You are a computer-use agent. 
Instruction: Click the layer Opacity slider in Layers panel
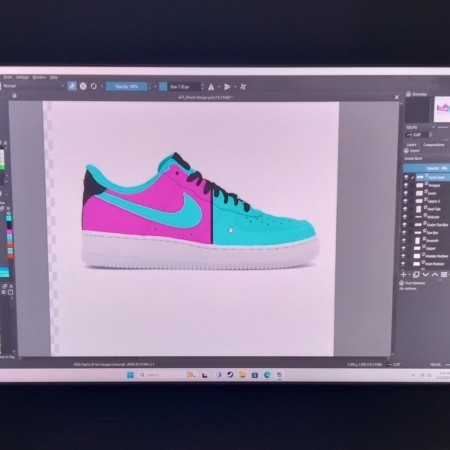427,168
